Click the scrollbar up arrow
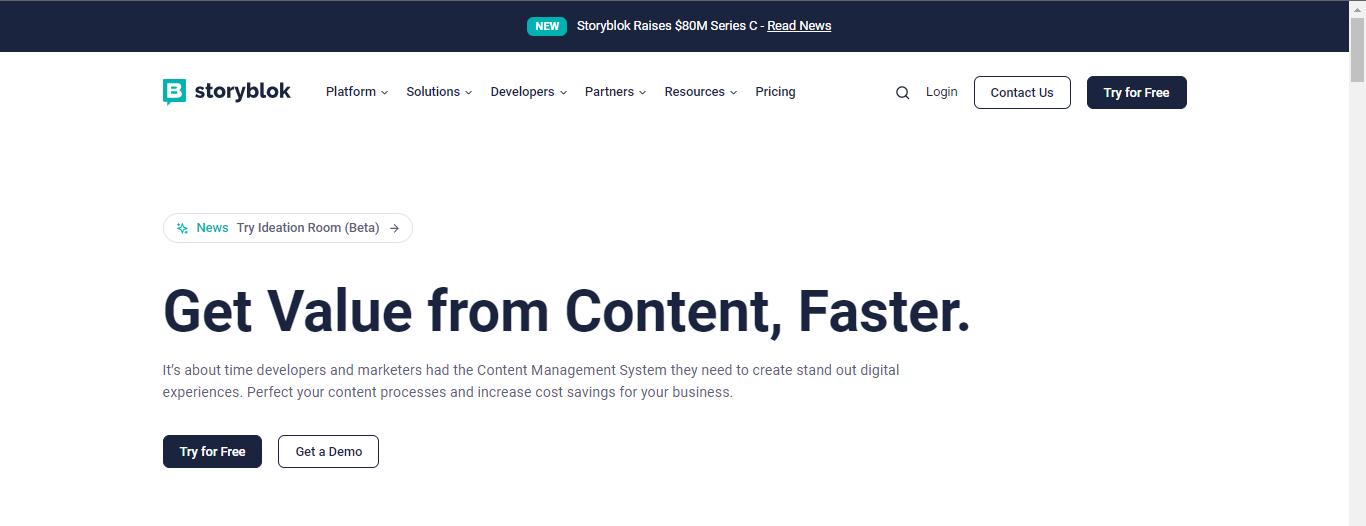 point(1357,8)
